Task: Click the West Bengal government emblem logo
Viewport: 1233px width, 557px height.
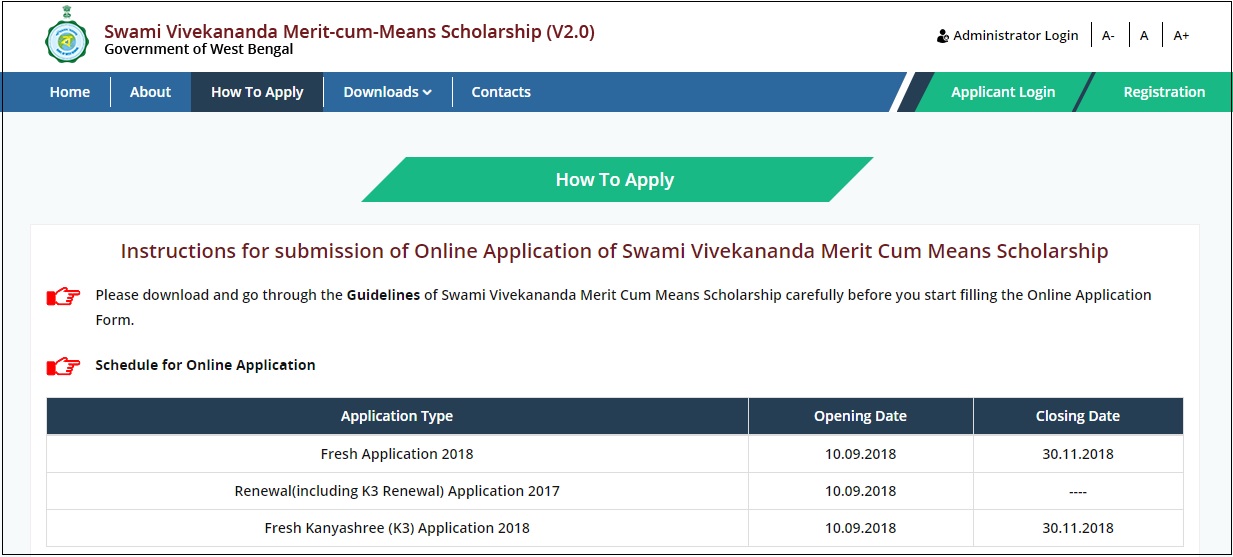Action: pyautogui.click(x=66, y=39)
